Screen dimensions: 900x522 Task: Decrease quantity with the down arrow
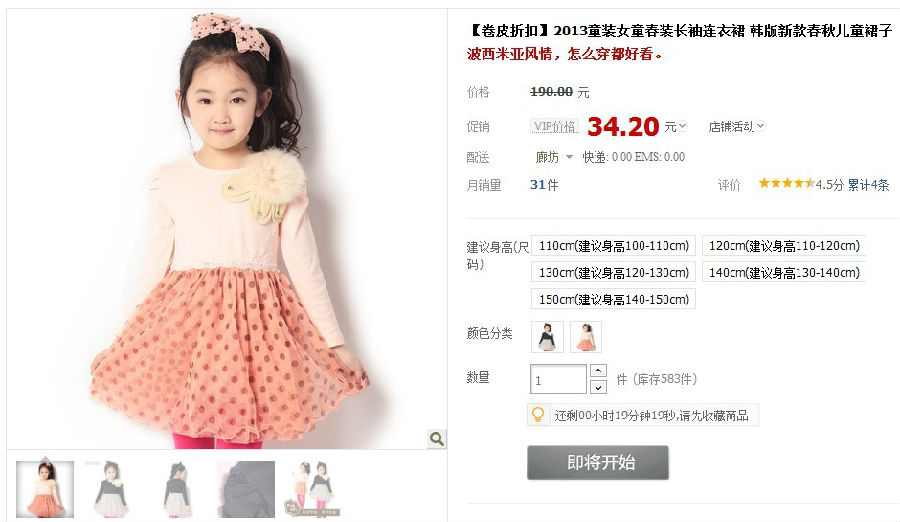[x=598, y=387]
